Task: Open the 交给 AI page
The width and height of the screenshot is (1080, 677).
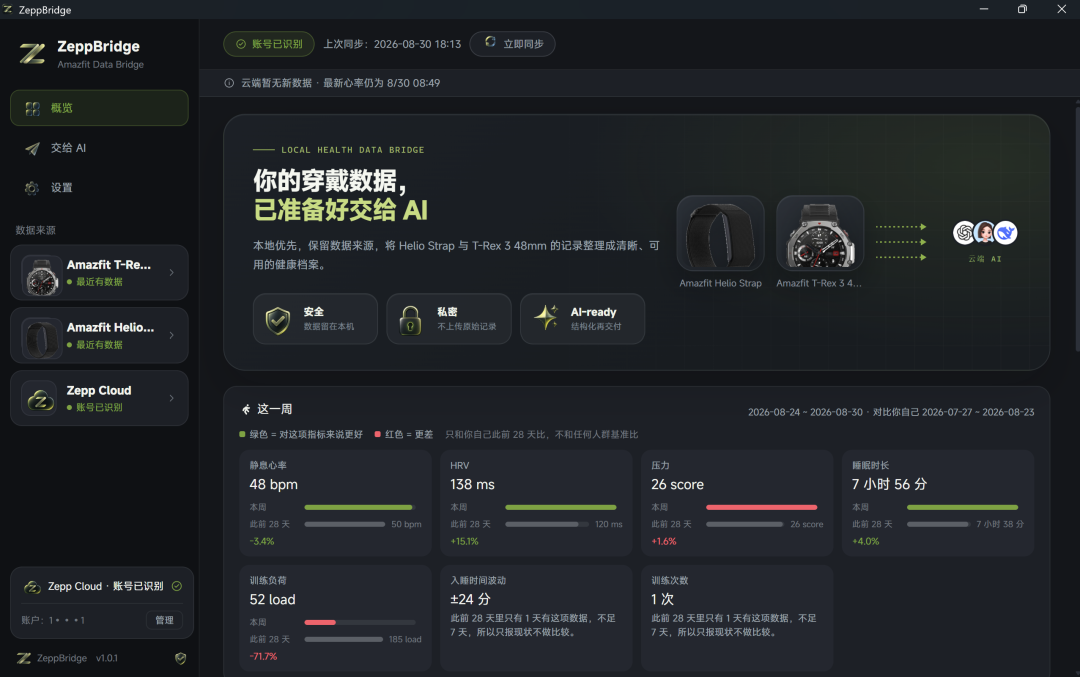Action: [99, 148]
